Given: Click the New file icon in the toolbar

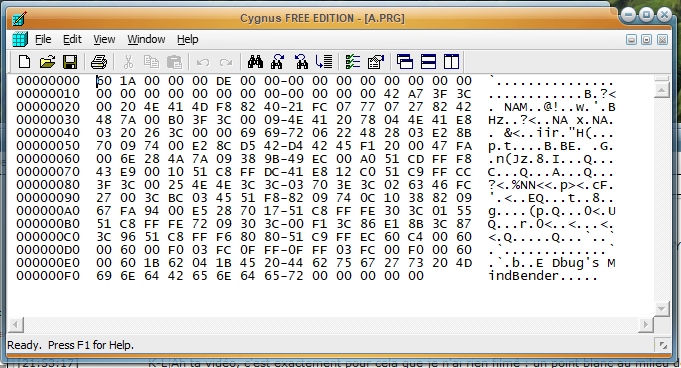Looking at the screenshot, I should tap(24, 62).
